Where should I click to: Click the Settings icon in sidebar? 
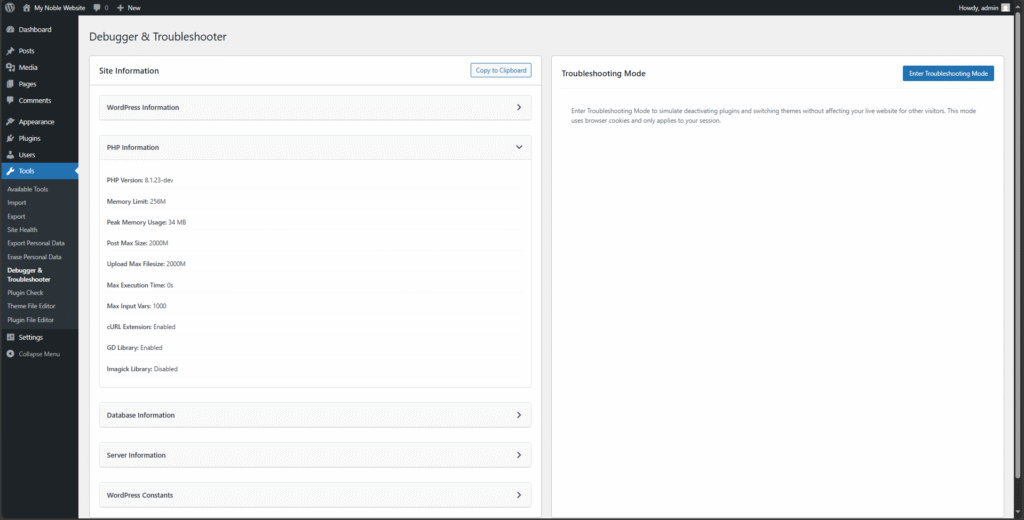point(10,337)
